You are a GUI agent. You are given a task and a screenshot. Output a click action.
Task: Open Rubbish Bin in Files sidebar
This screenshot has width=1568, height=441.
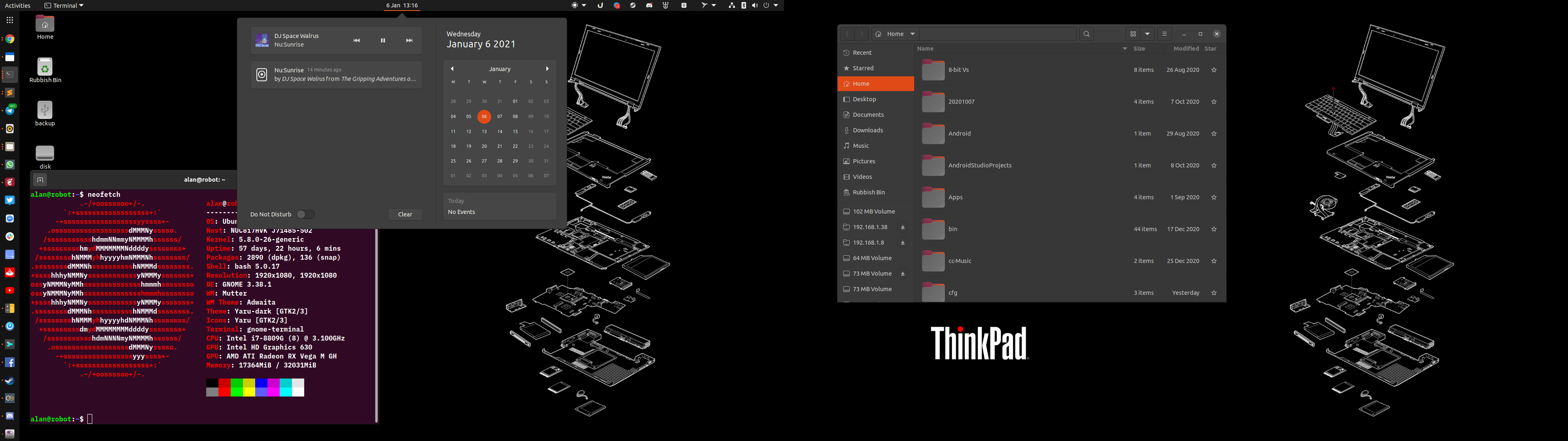point(875,192)
